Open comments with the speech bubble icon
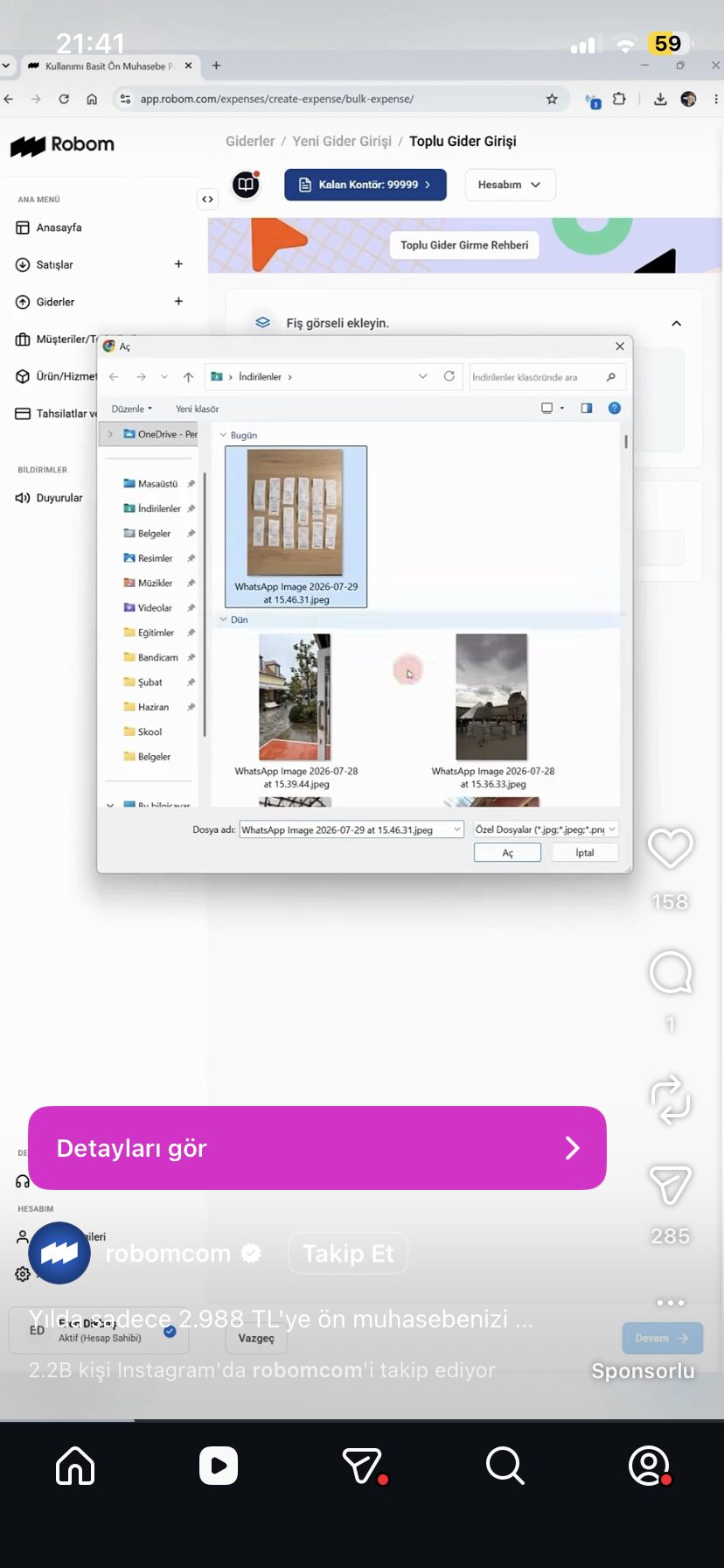The height and width of the screenshot is (1568, 724). pyautogui.click(x=671, y=972)
